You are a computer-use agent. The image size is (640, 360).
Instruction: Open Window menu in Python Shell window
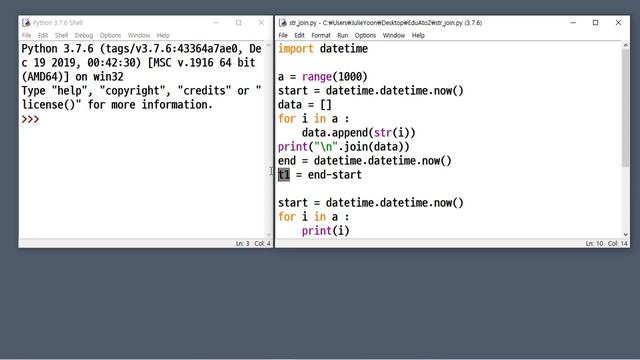[x=139, y=36]
